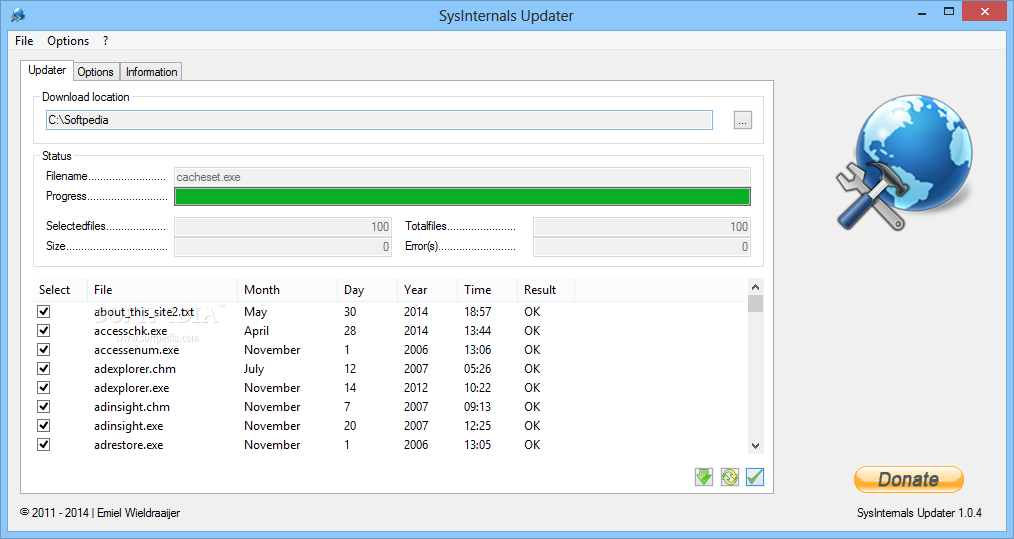Click the refresh file list icon
1014x539 pixels.
pyautogui.click(x=729, y=477)
